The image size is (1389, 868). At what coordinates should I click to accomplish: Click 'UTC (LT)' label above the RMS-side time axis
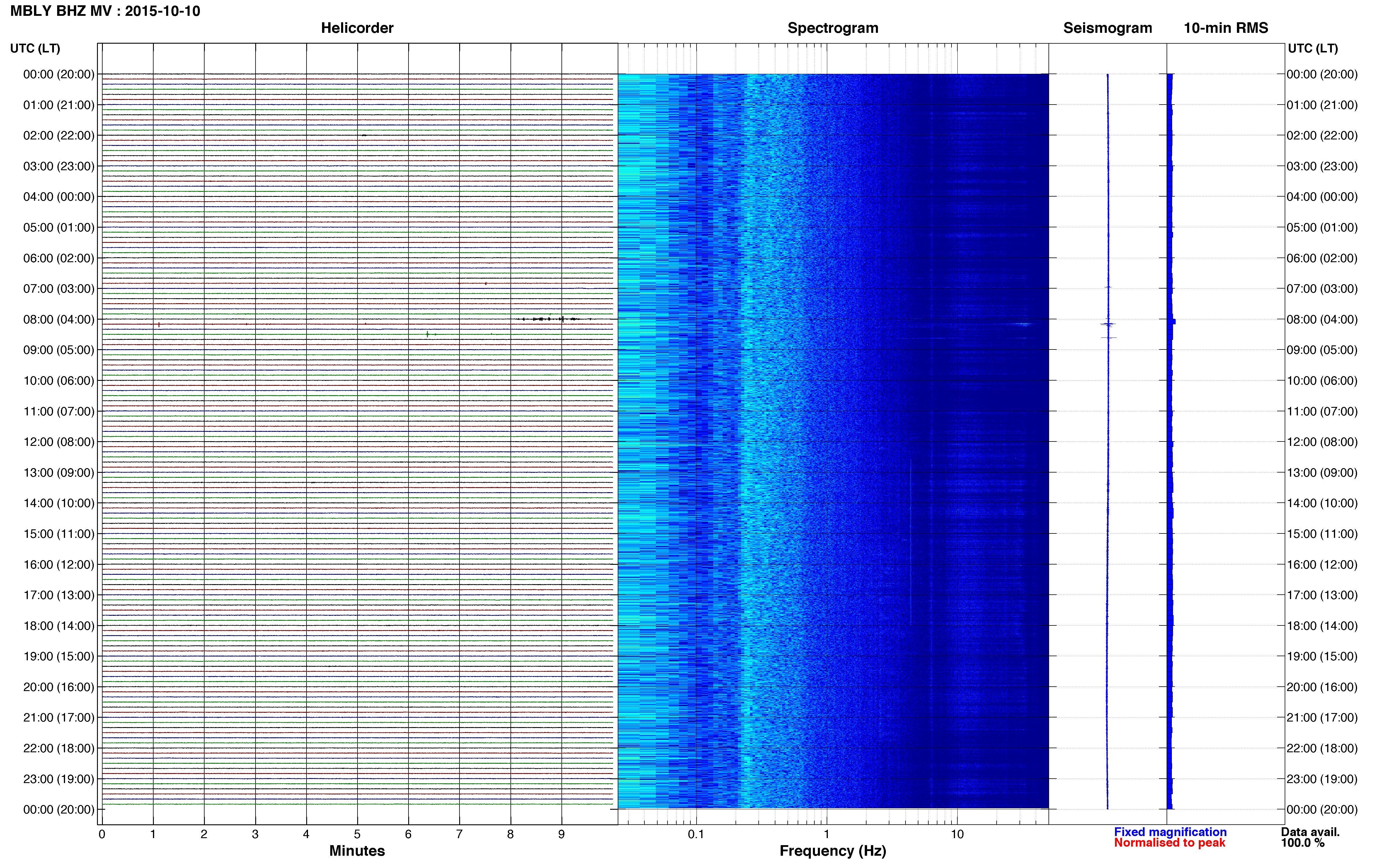[1313, 48]
